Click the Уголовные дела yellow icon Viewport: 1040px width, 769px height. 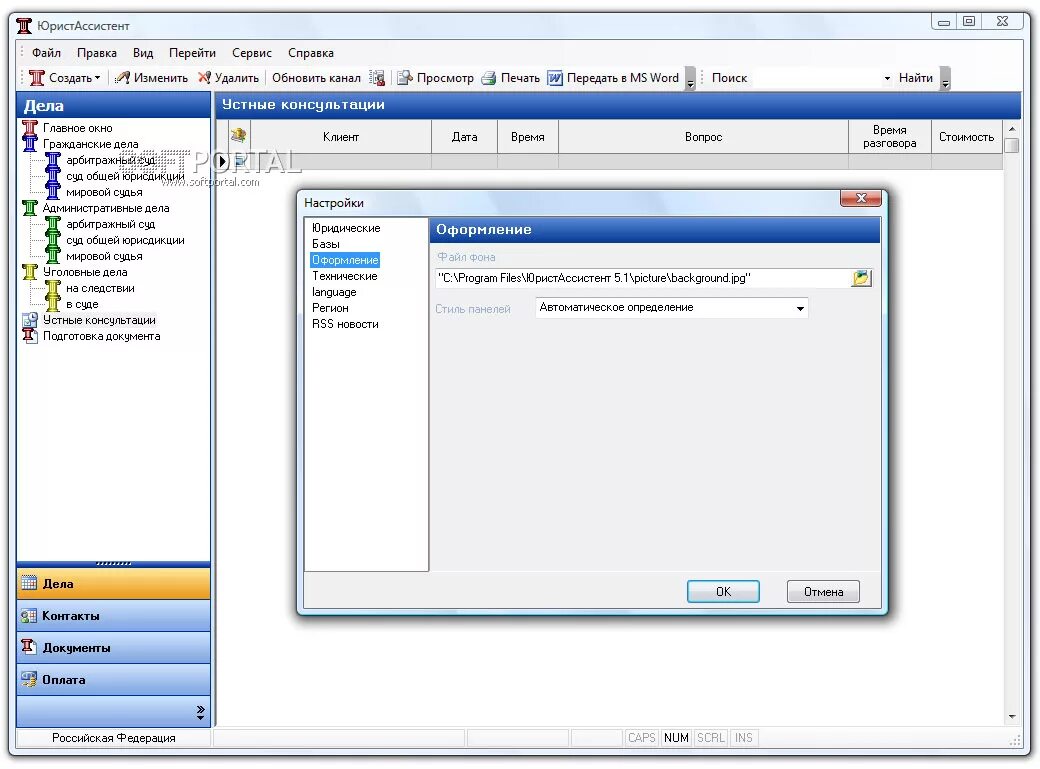pos(30,272)
